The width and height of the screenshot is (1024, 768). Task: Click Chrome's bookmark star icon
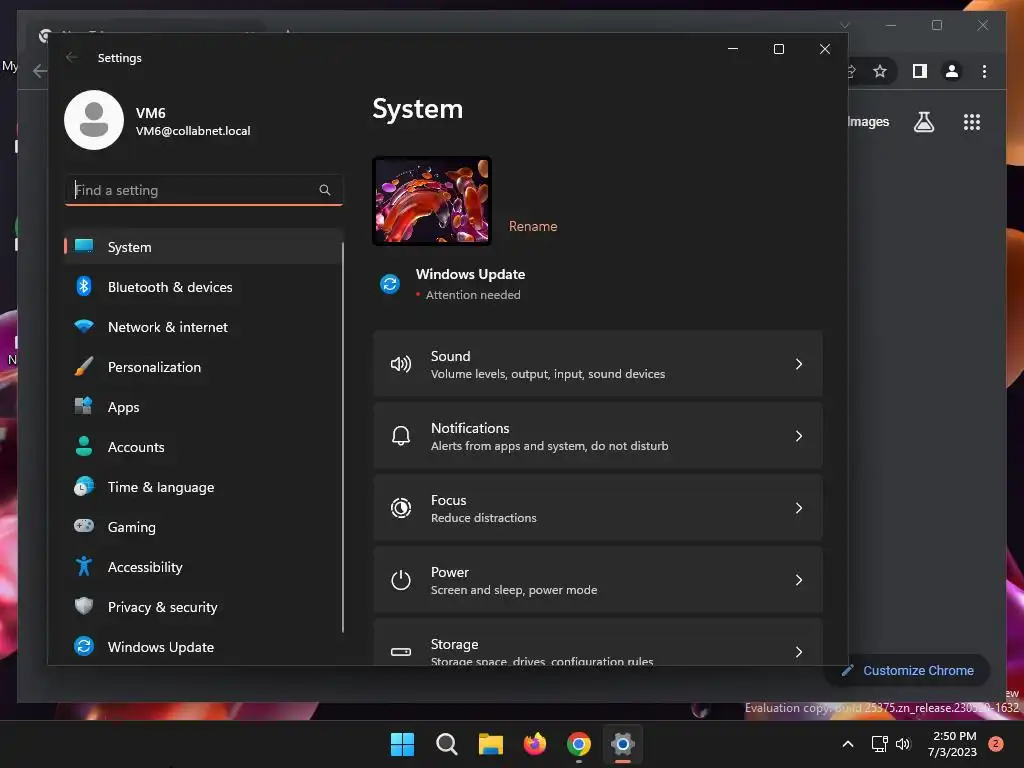click(x=880, y=71)
